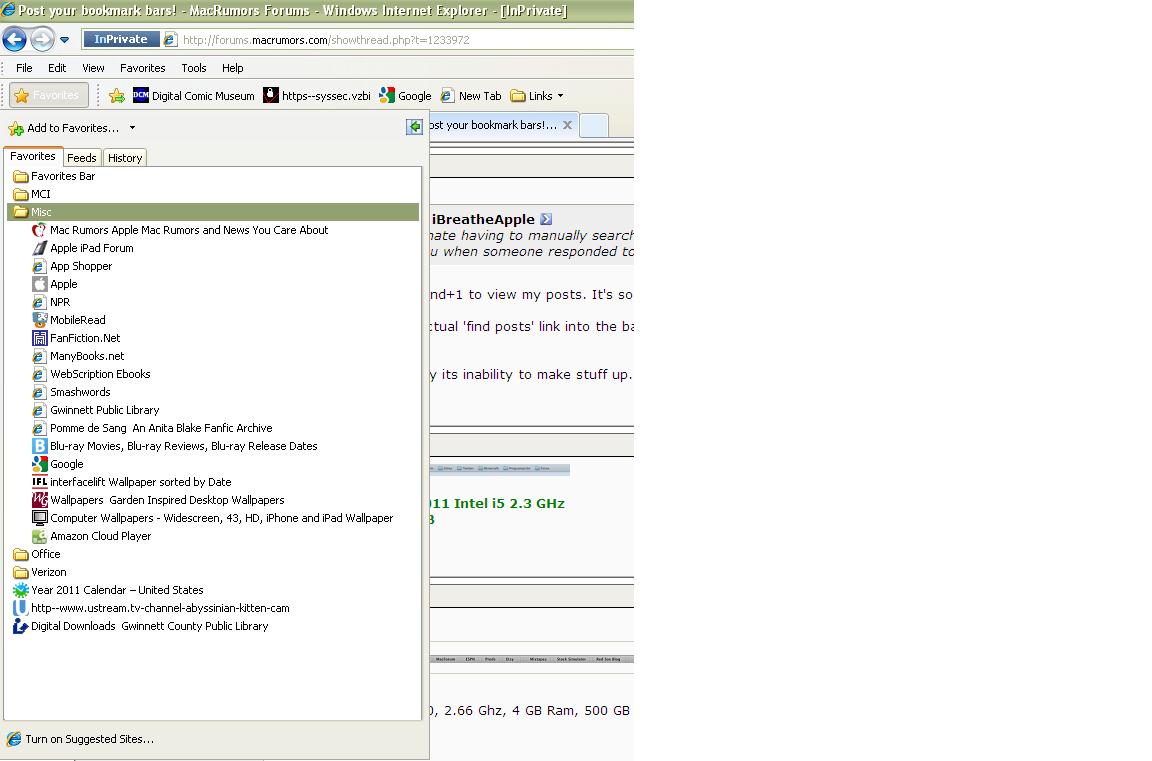Screen dimensions: 1152x761
Task: Open Garden Inspired Desktop Wallpapers favorite
Action: click(x=158, y=500)
